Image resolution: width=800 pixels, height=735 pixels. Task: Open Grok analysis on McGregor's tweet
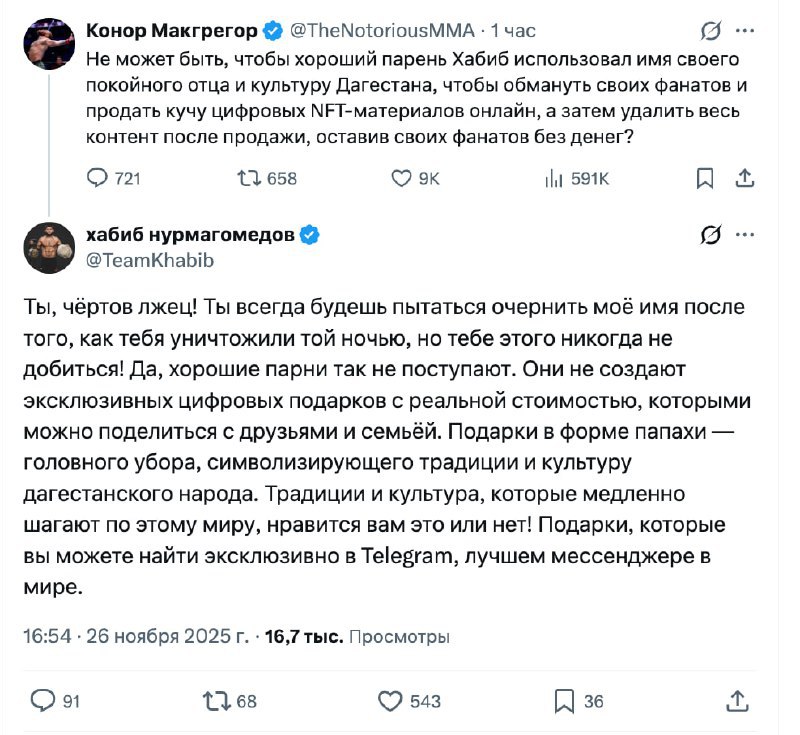(x=709, y=30)
